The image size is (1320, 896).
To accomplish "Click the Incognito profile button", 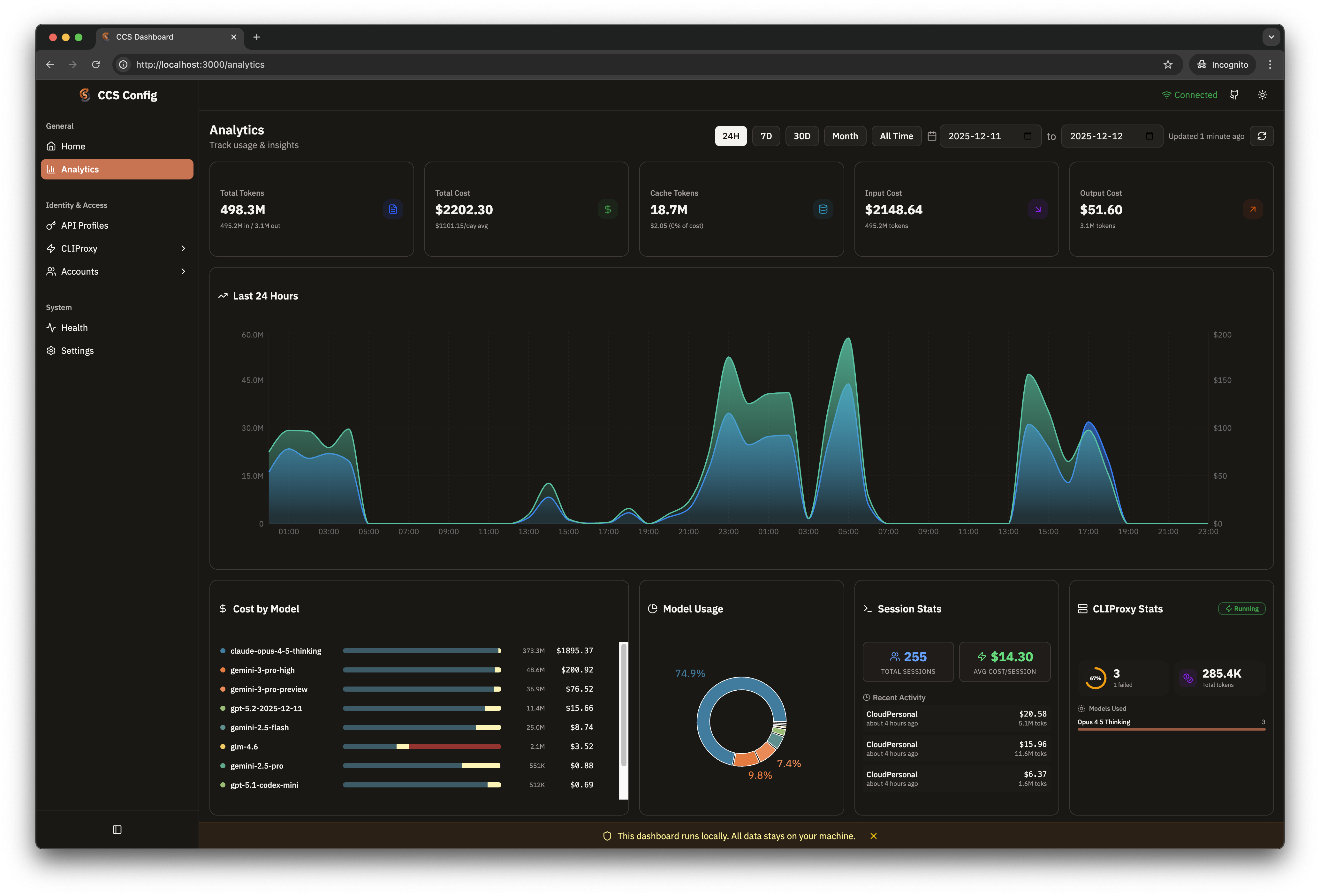I will click(1222, 65).
